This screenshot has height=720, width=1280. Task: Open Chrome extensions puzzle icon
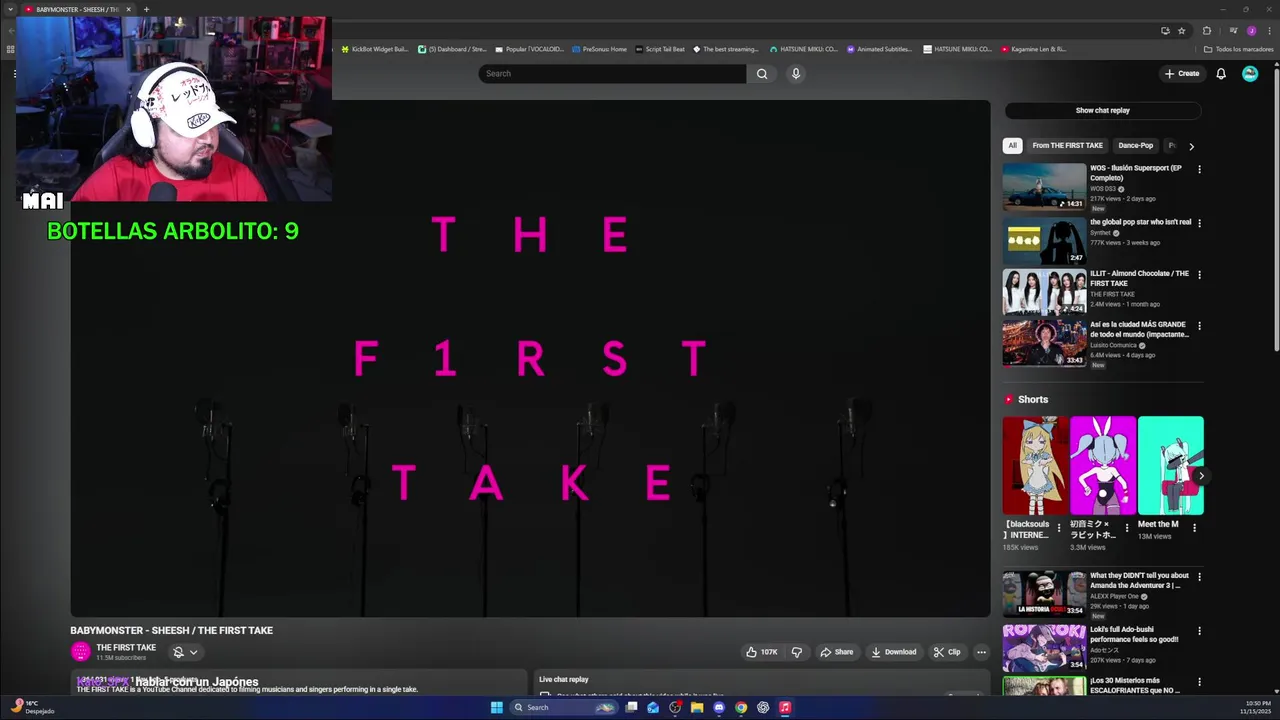(x=1207, y=31)
